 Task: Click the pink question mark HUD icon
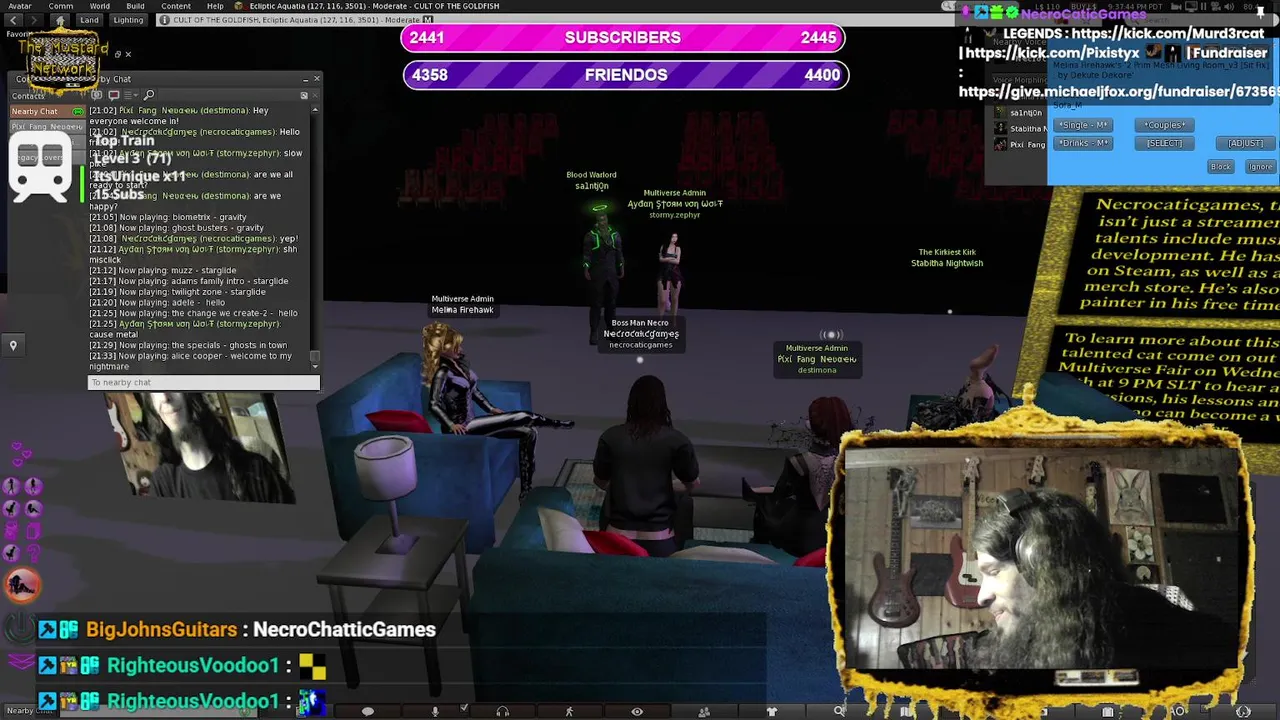point(33,552)
